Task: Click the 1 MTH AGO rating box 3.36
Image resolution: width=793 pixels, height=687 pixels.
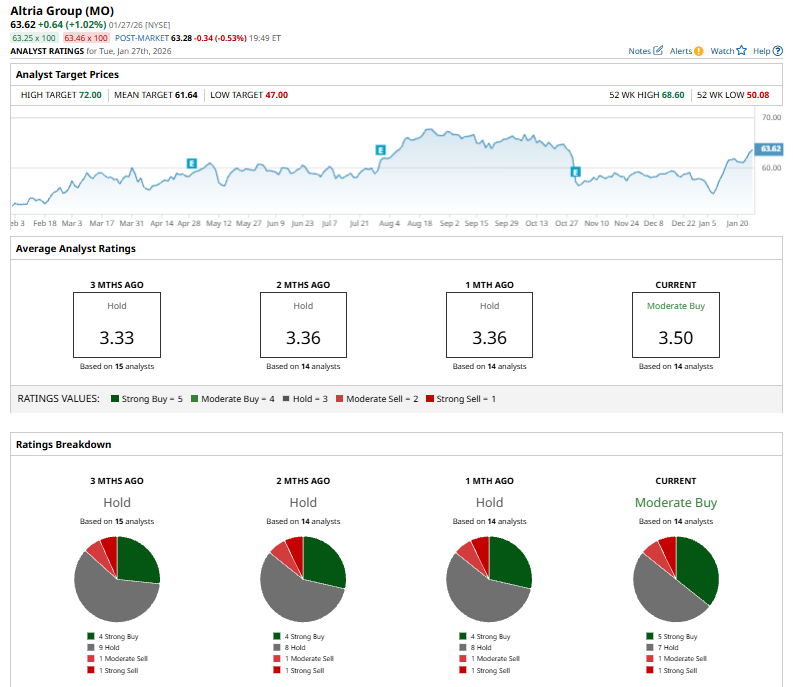Action: [x=490, y=325]
